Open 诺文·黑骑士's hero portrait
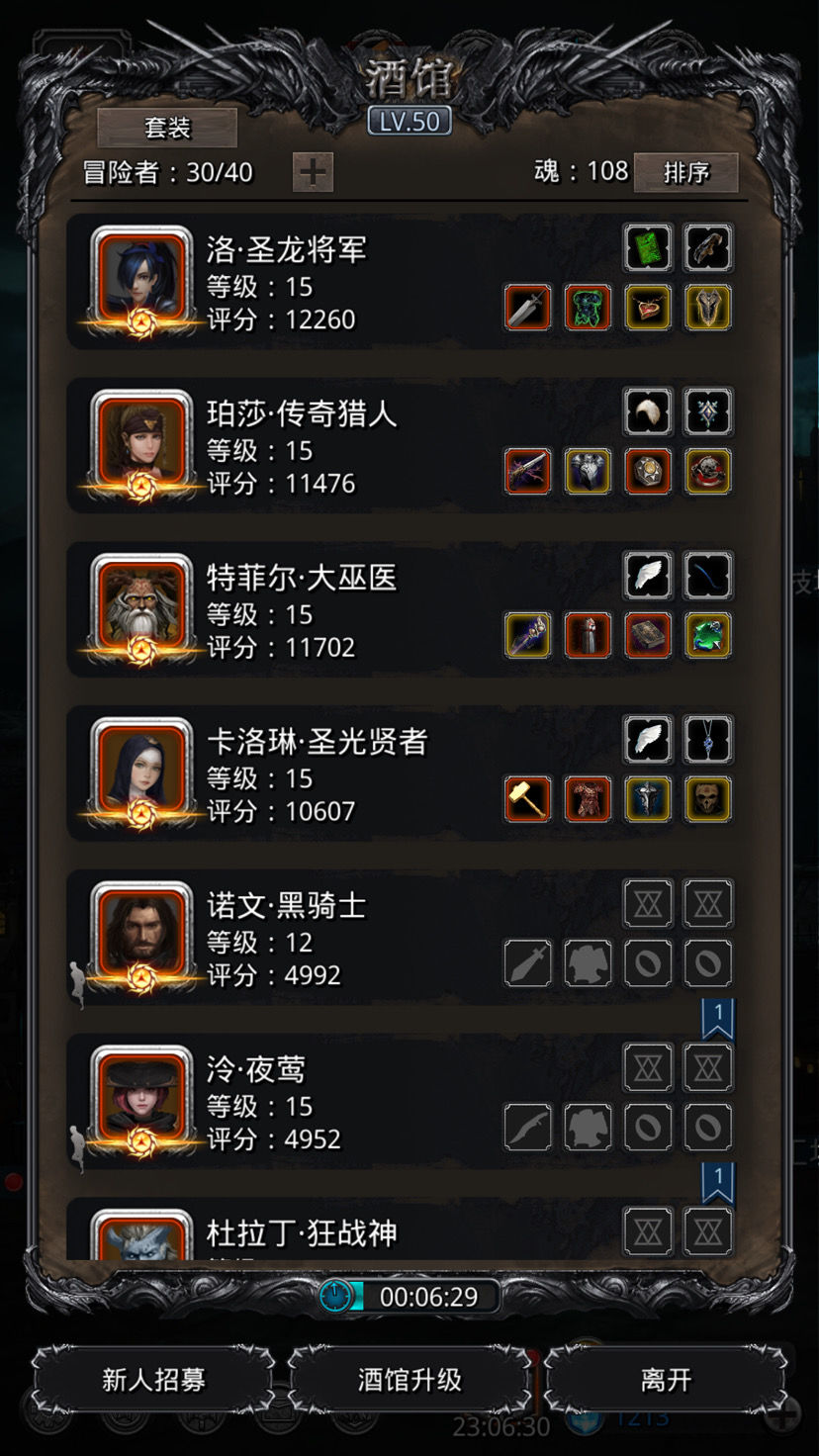Viewport: 819px width, 1456px height. tap(140, 936)
